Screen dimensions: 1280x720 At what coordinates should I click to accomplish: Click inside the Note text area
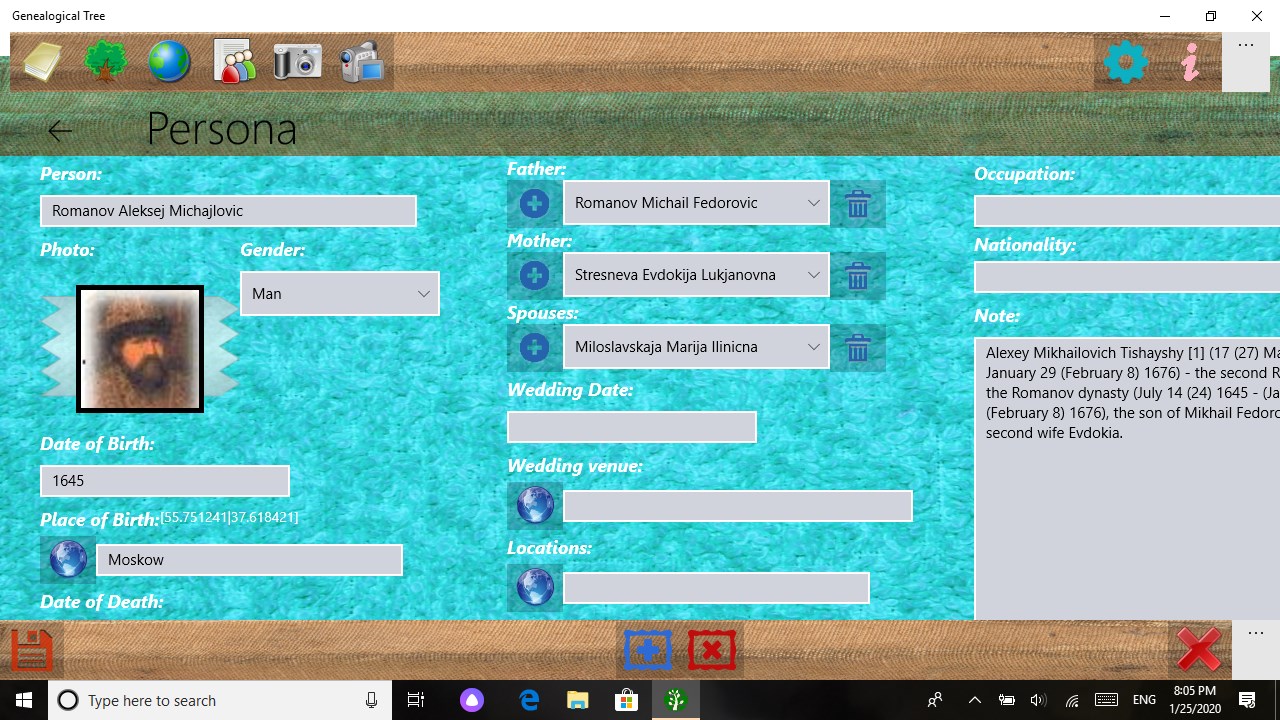click(1127, 480)
